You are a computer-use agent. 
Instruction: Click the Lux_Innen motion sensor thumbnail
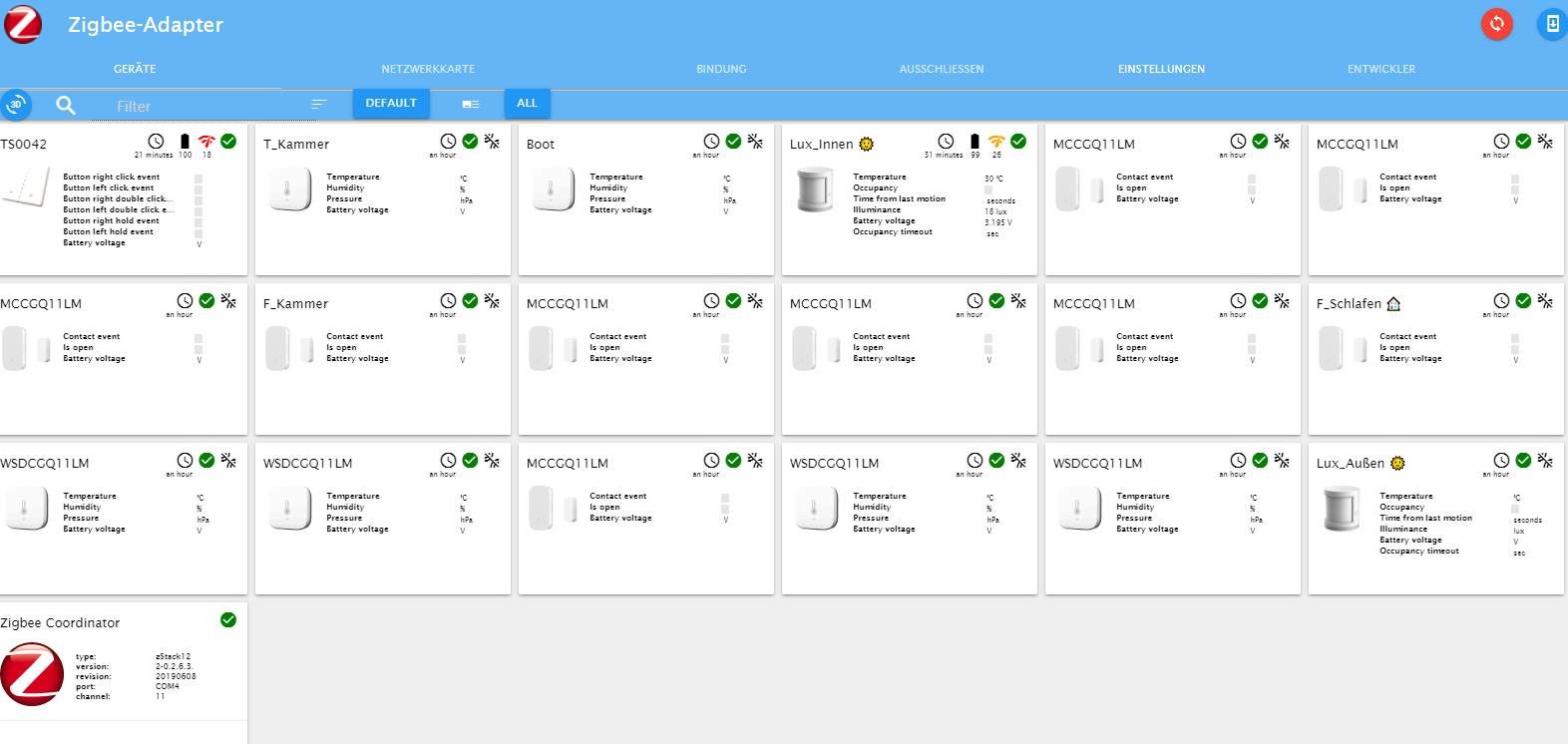[815, 189]
